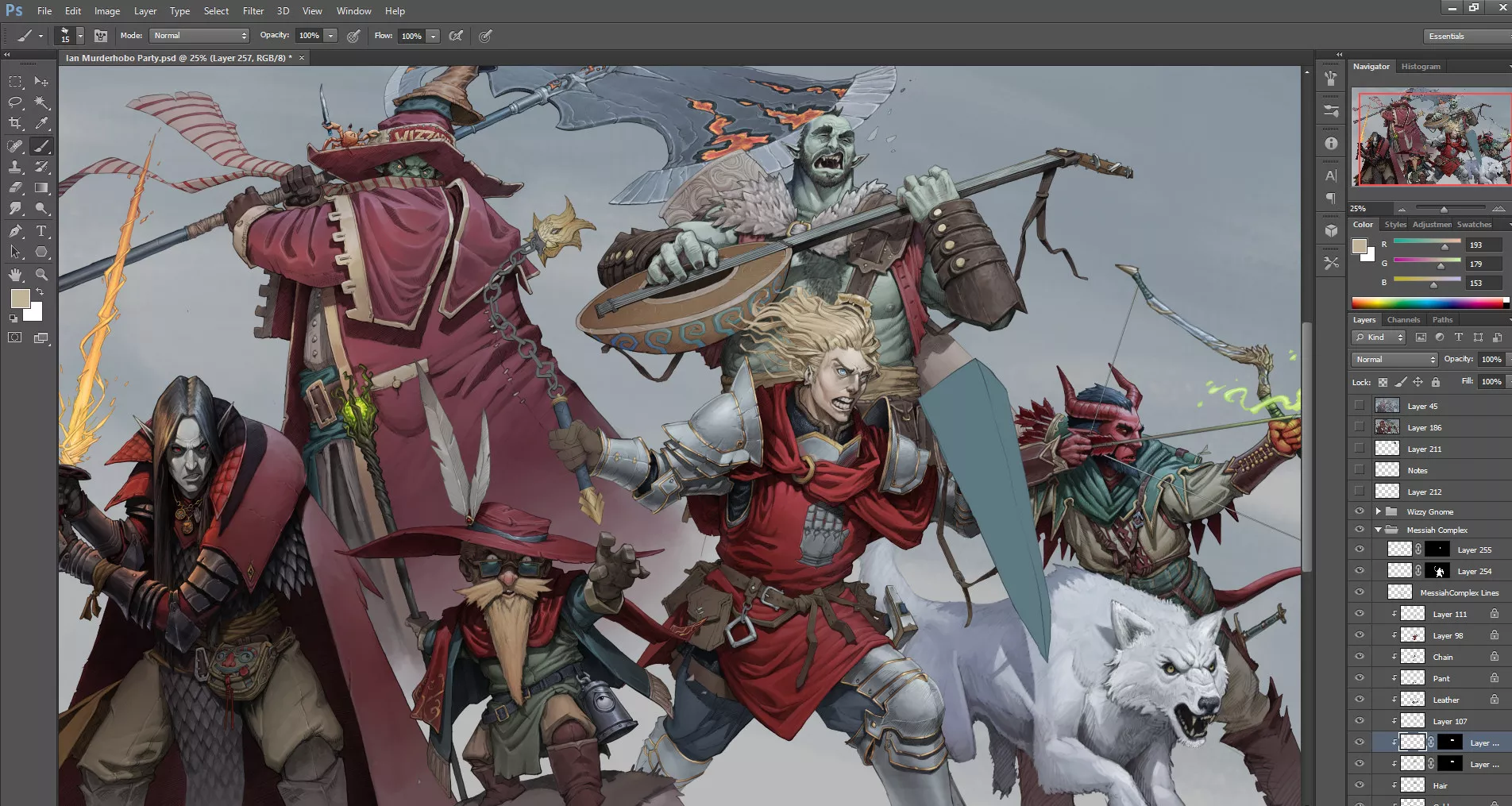Select the Horizontal Type tool
The height and width of the screenshot is (806, 1512).
click(41, 231)
